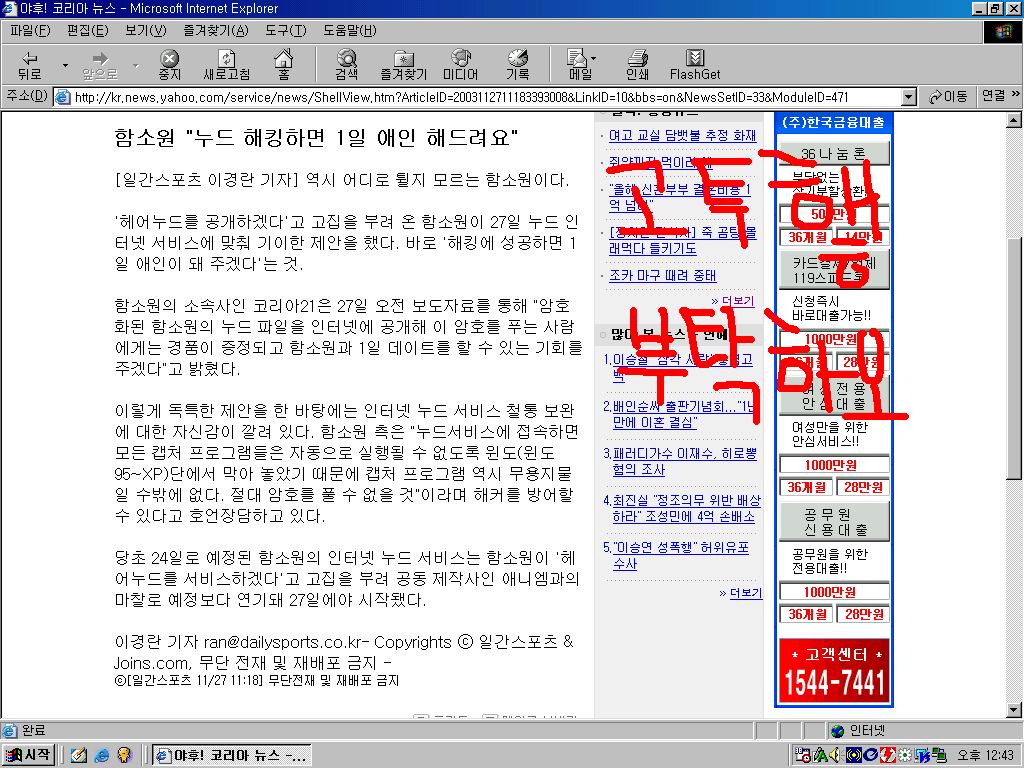Click the 공무원 신용대출 ad button

(834, 522)
